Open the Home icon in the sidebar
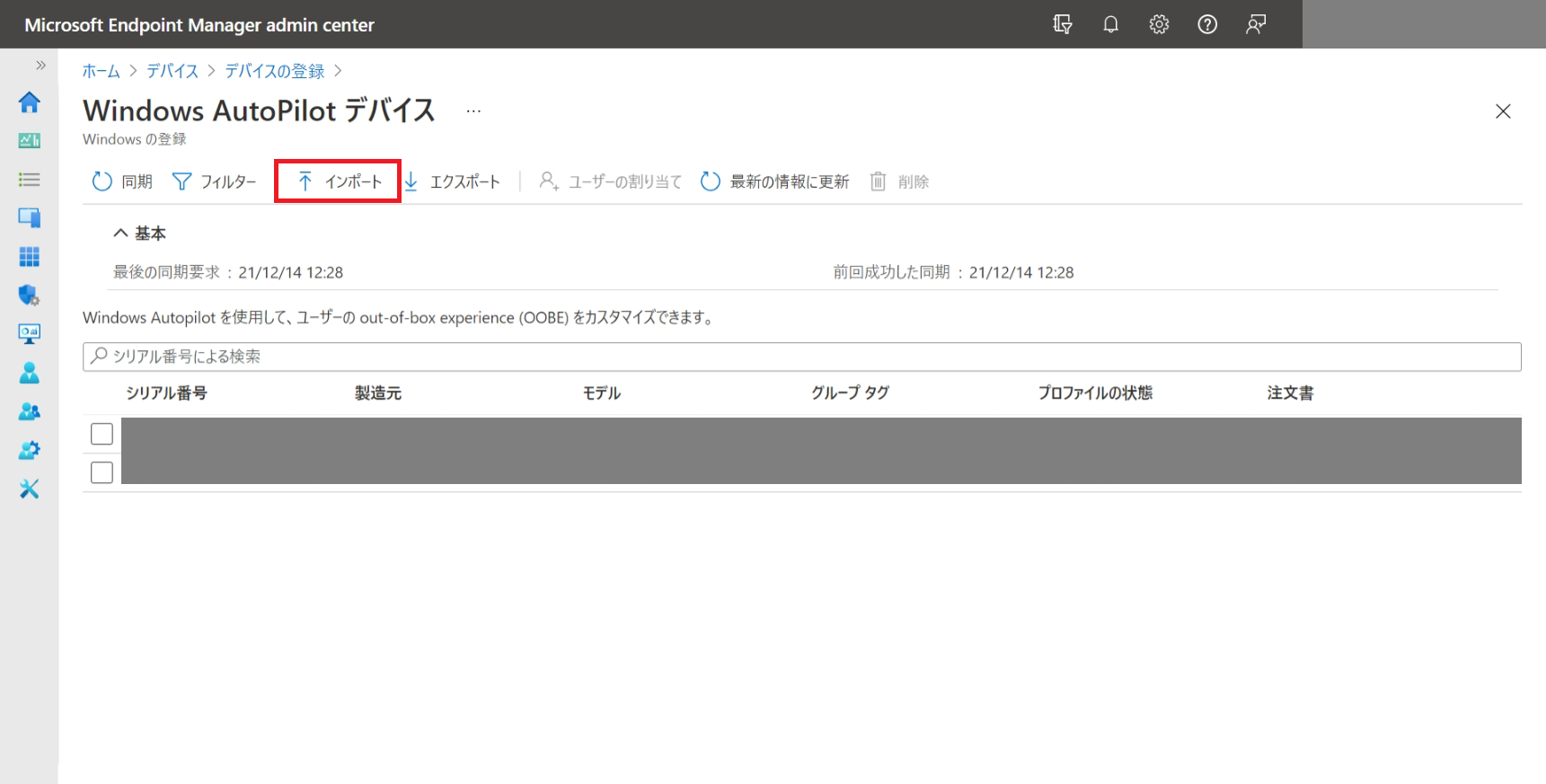The width and height of the screenshot is (1546, 784). coord(29,101)
